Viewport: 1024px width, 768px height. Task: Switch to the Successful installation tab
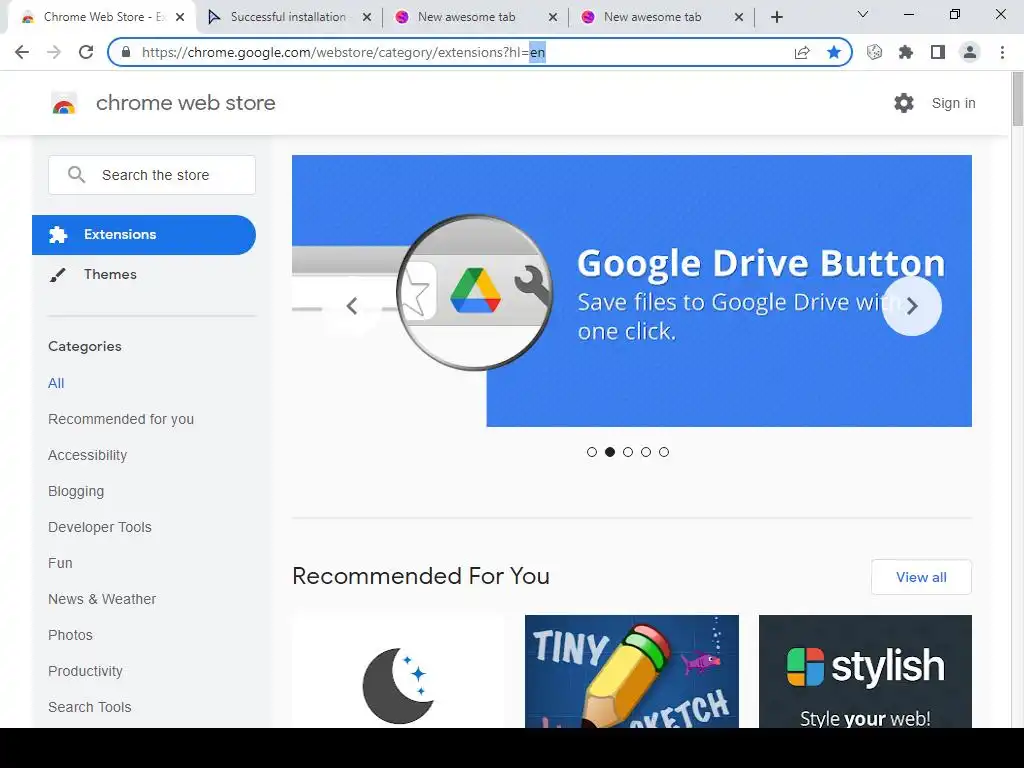(x=287, y=17)
